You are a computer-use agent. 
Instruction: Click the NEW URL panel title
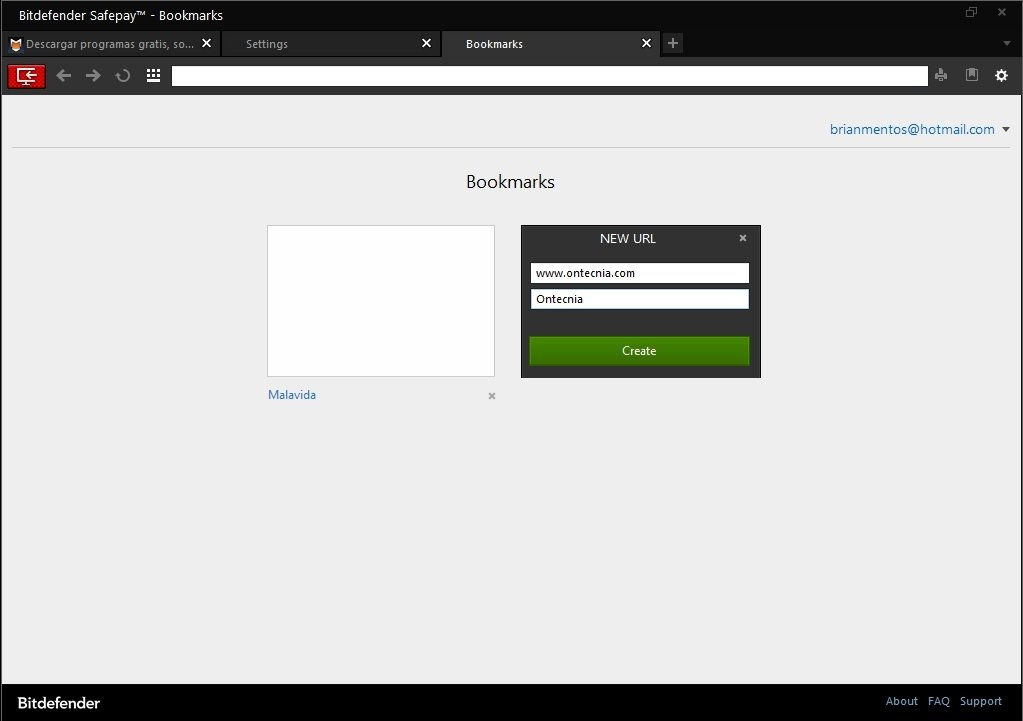628,239
